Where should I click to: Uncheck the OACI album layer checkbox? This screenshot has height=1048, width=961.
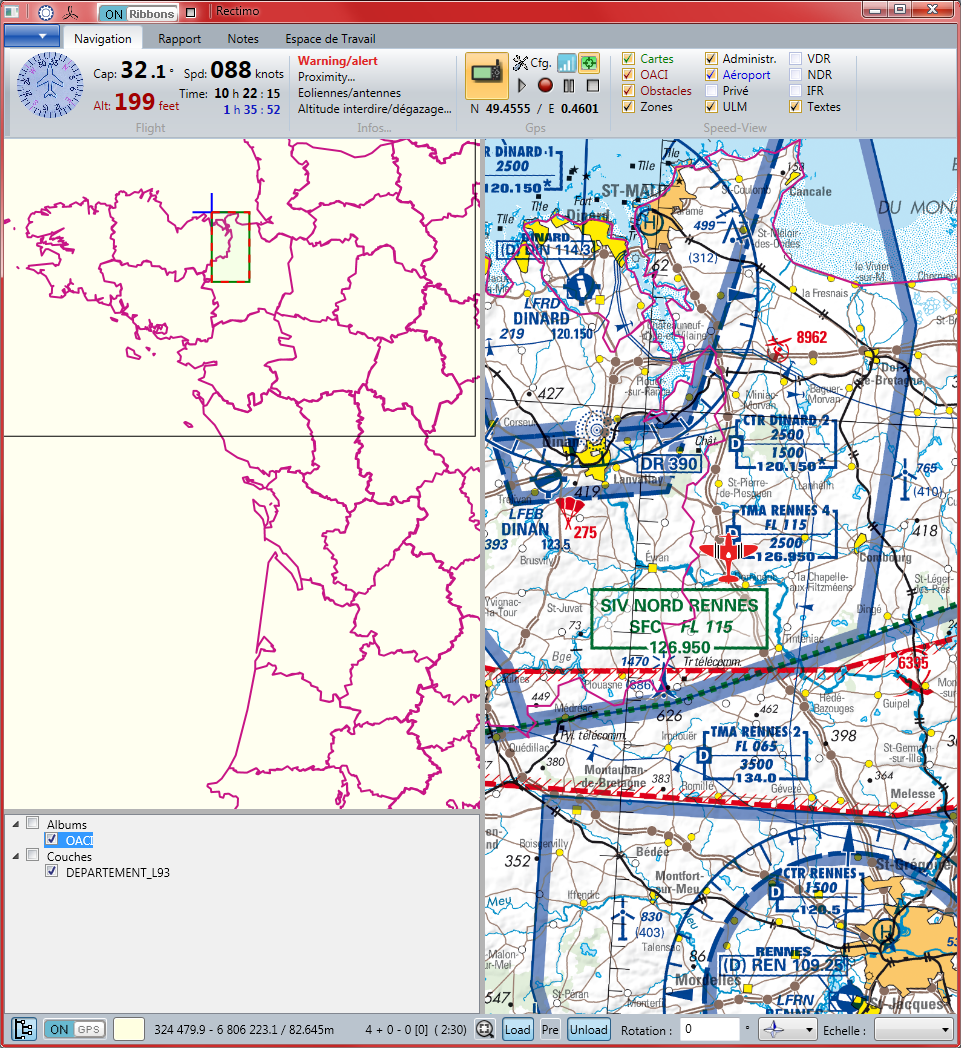click(51, 839)
